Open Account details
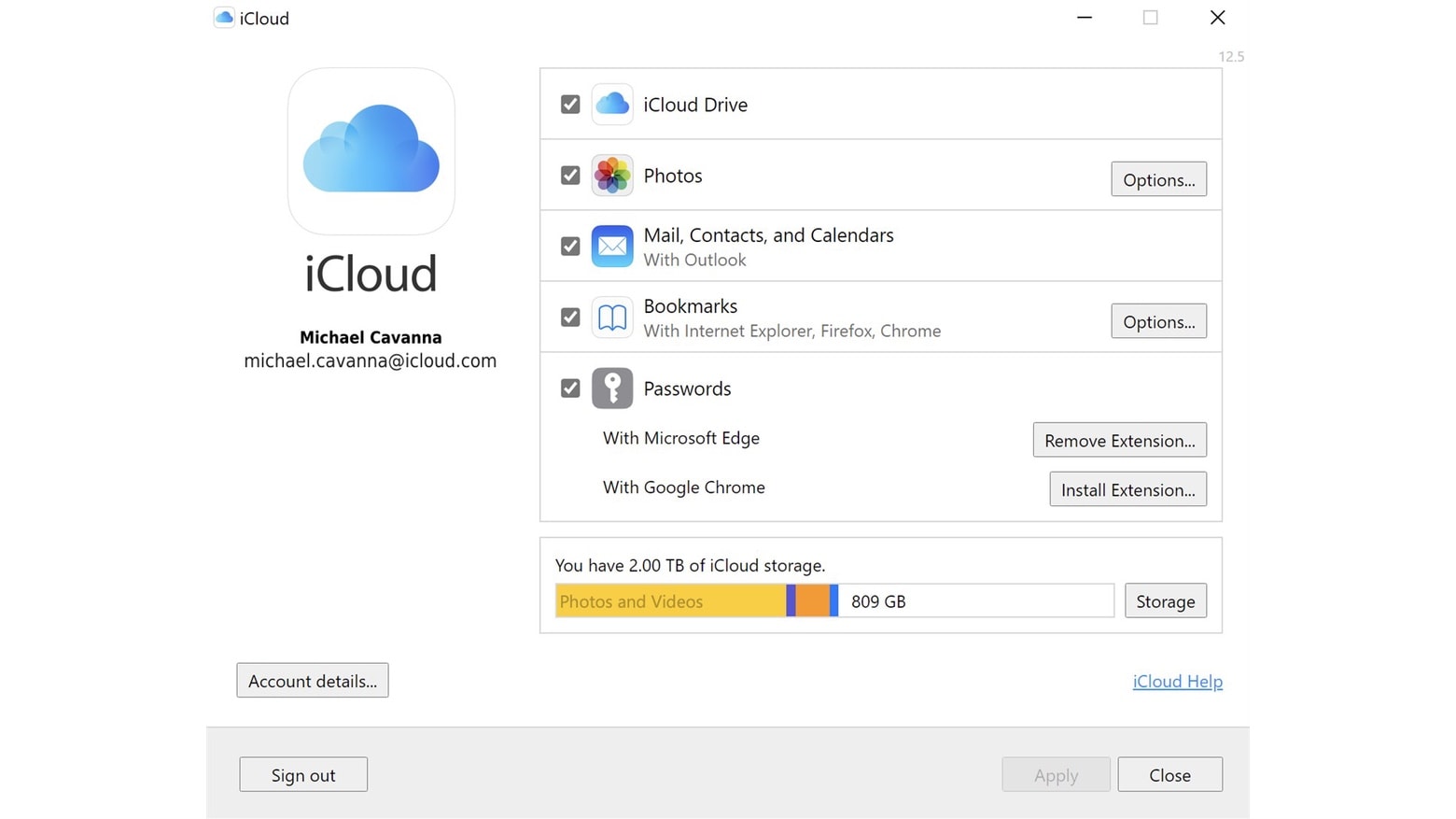Screen dimensions: 1456x819 tap(312, 680)
